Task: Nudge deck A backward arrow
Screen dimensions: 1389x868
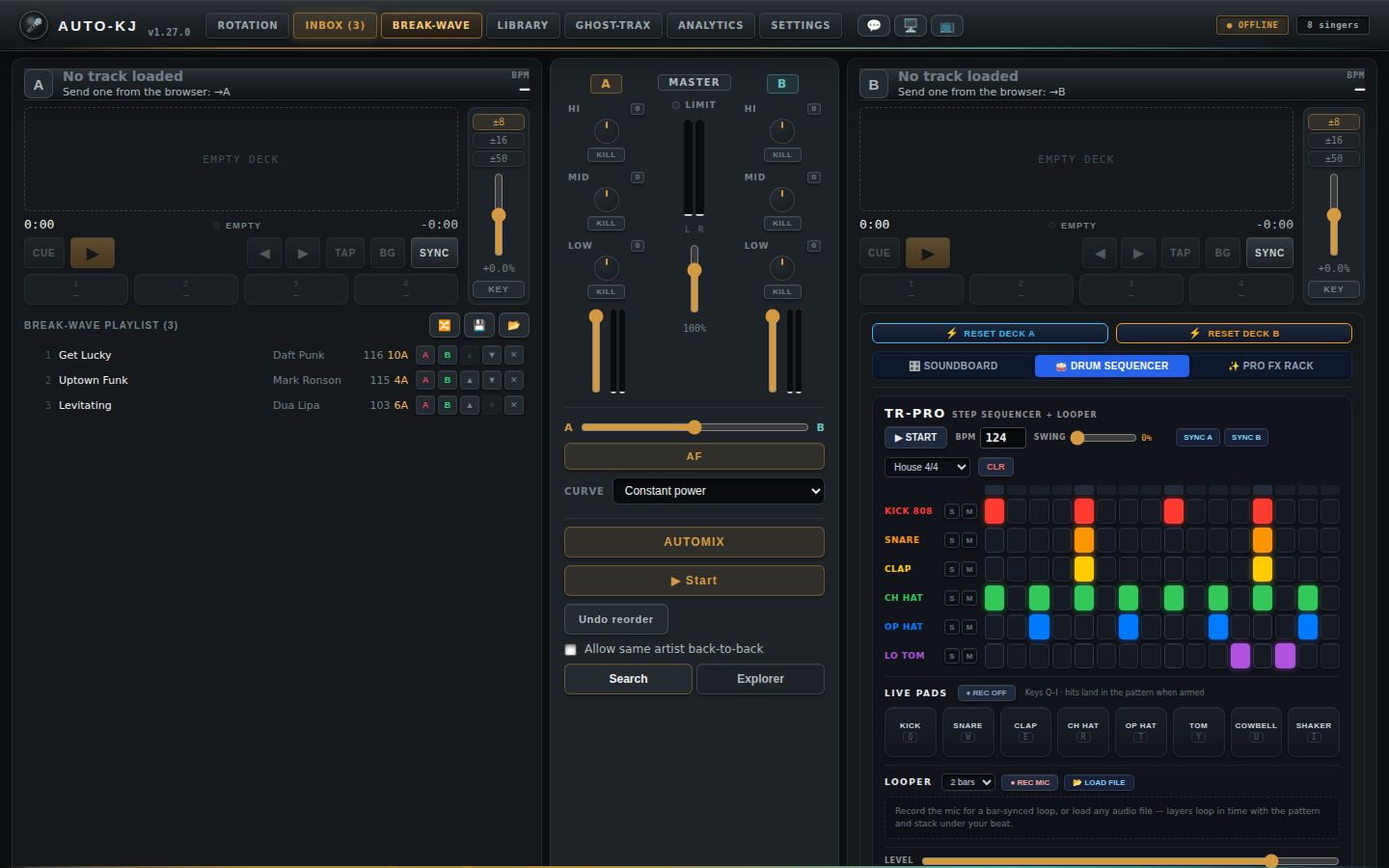Action: (264, 253)
